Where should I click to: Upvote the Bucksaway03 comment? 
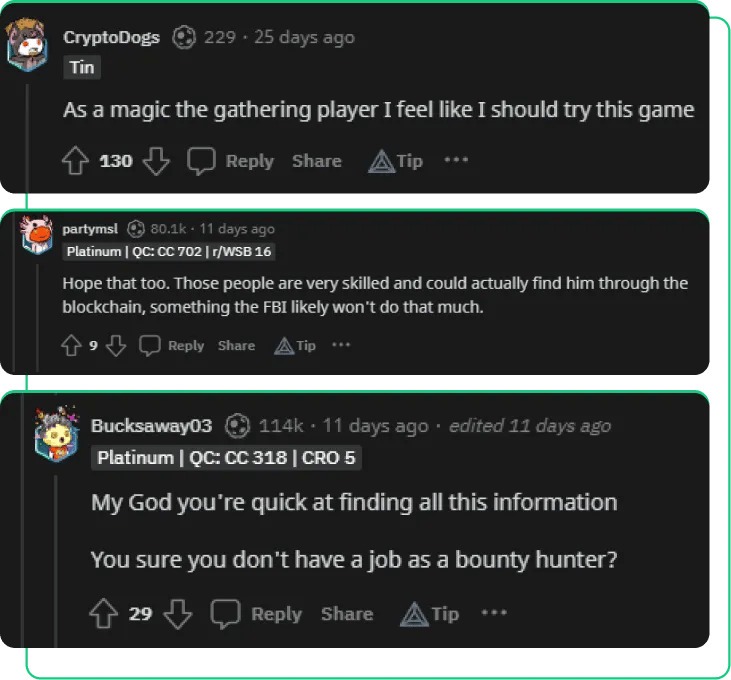(104, 614)
